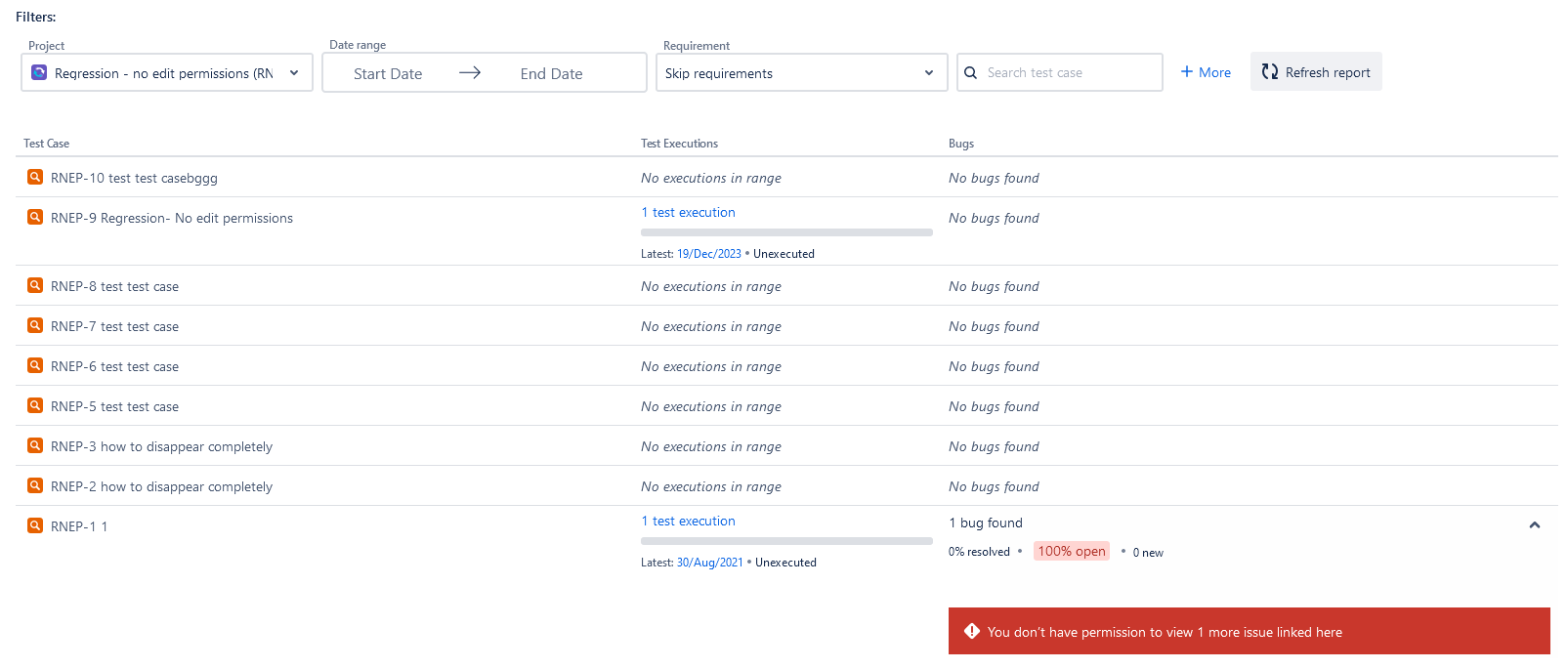The width and height of the screenshot is (1568, 669).
Task: Click RNEP-8 test test case
Action: pos(114,286)
